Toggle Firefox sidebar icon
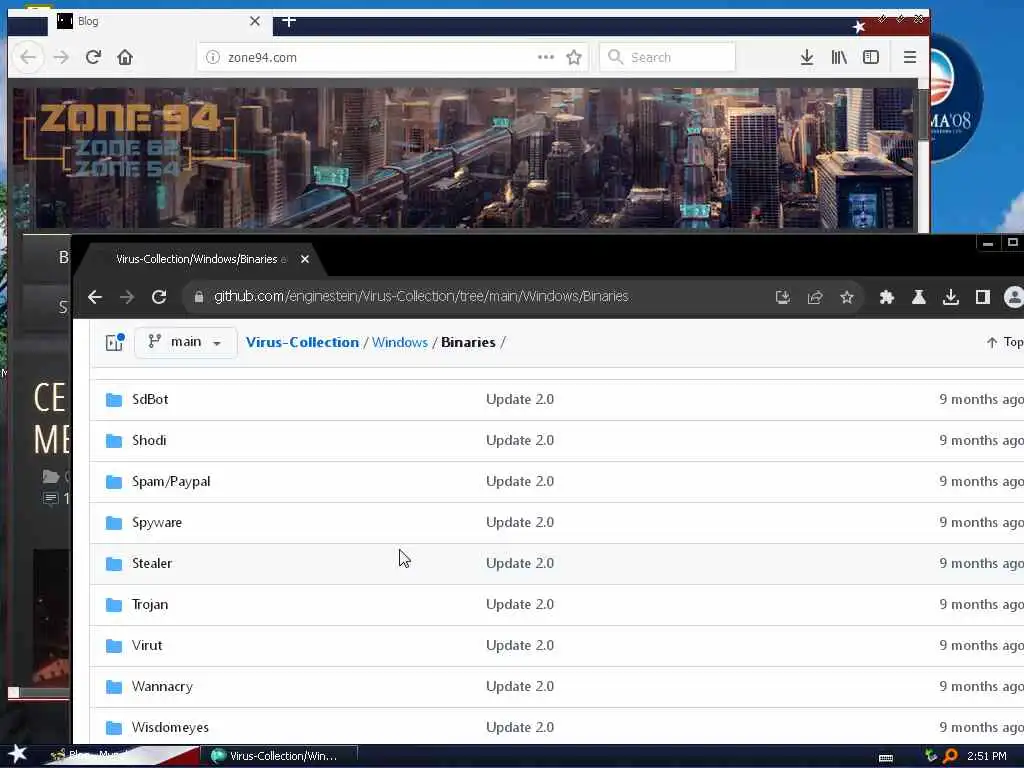This screenshot has width=1024, height=768. click(x=871, y=57)
